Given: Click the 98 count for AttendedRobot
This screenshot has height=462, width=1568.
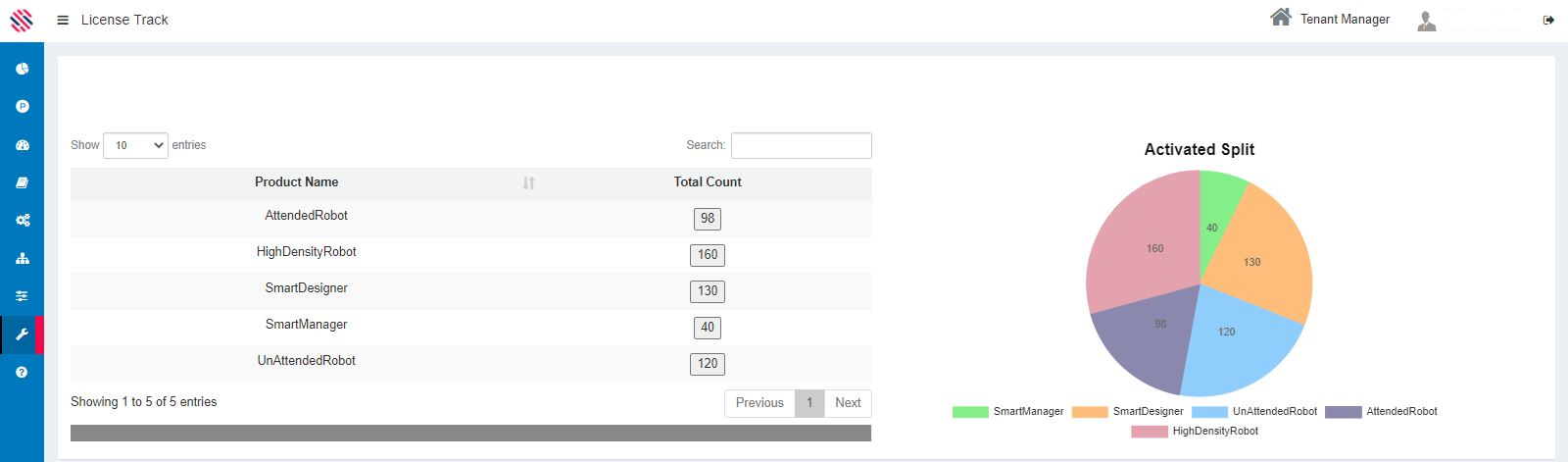Looking at the screenshot, I should pyautogui.click(x=708, y=219).
